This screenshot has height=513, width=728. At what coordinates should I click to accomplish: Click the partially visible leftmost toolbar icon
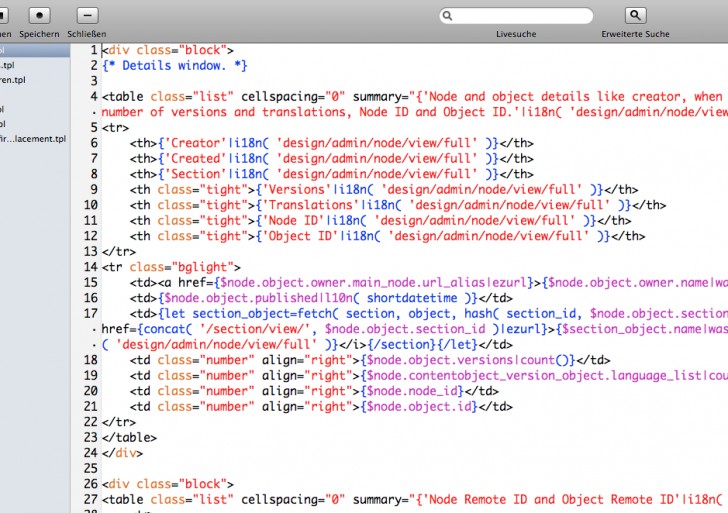pos(4,15)
